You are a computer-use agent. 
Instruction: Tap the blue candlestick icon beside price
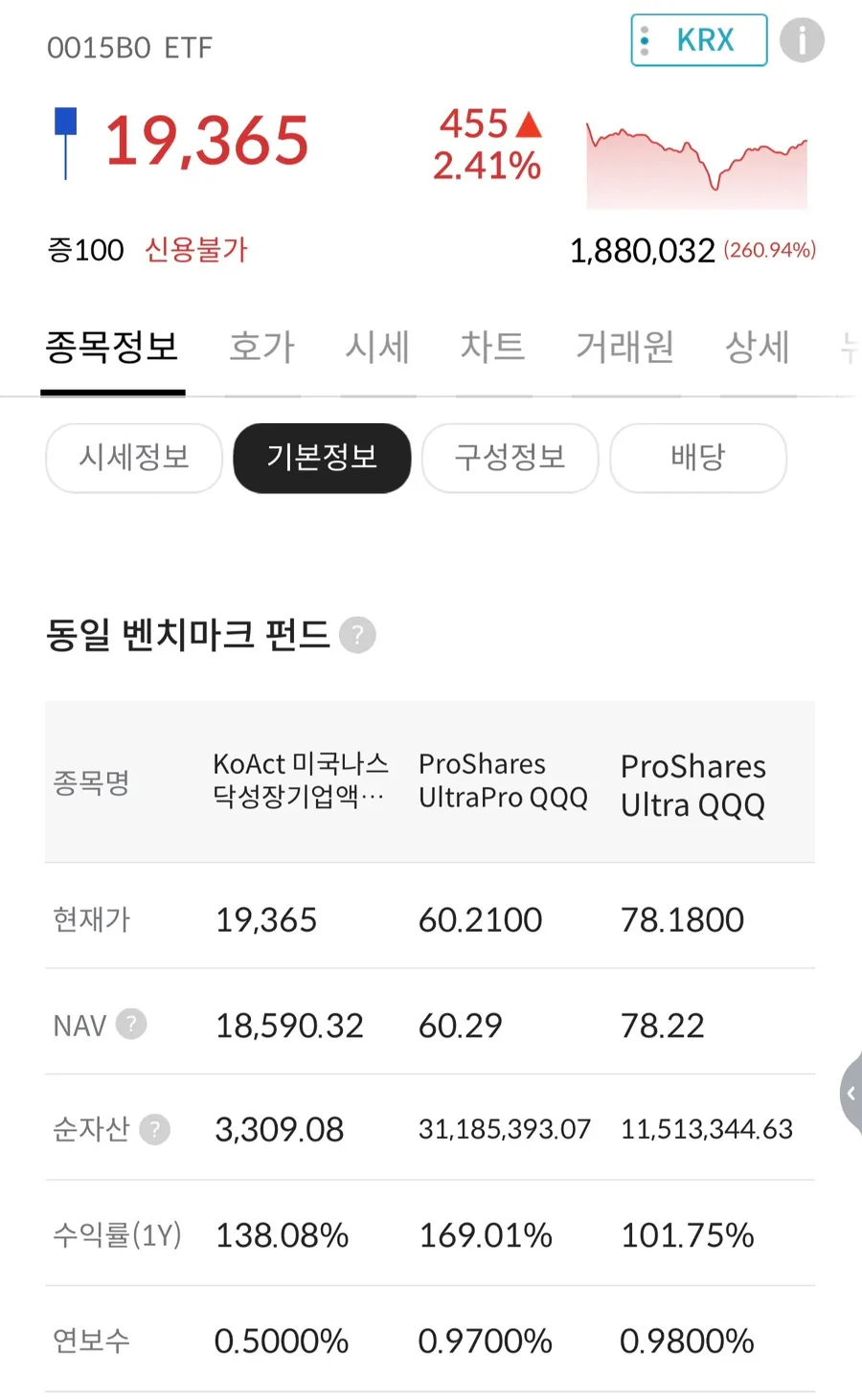(x=65, y=144)
